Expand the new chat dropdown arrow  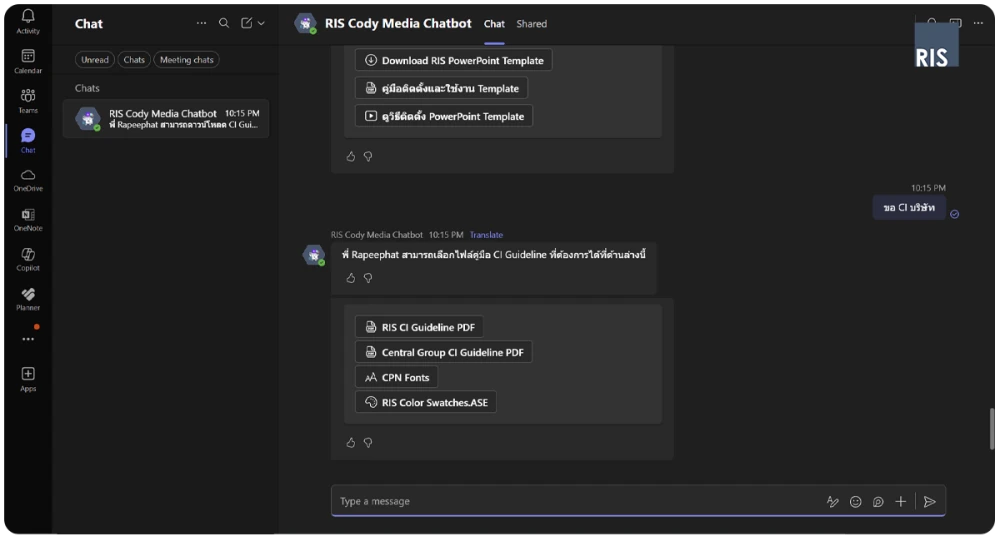click(x=261, y=24)
